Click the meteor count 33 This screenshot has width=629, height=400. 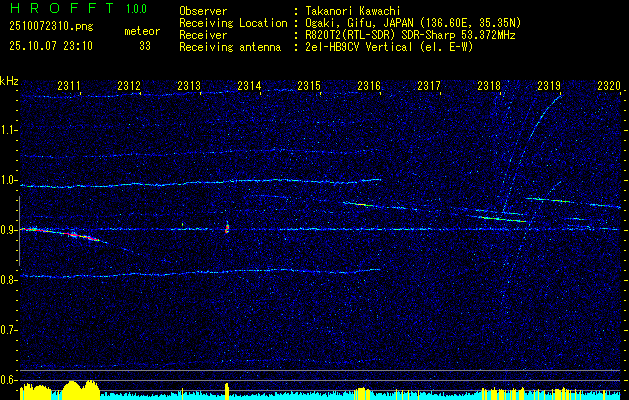click(145, 46)
